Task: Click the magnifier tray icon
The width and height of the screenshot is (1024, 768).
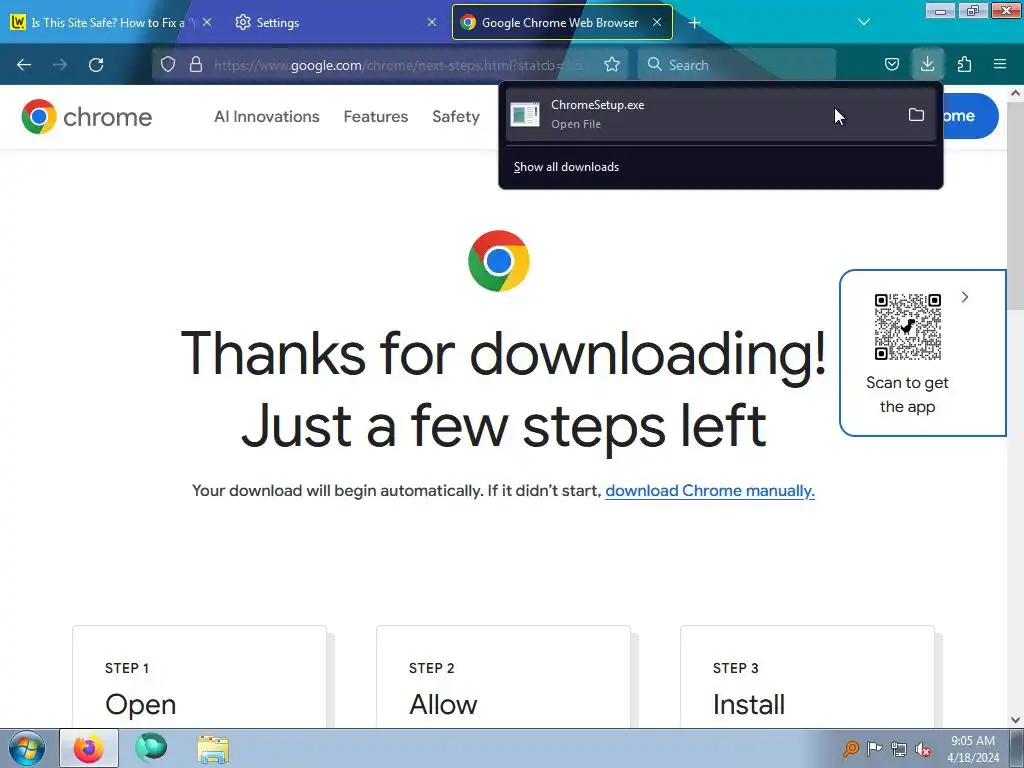Action: point(851,748)
